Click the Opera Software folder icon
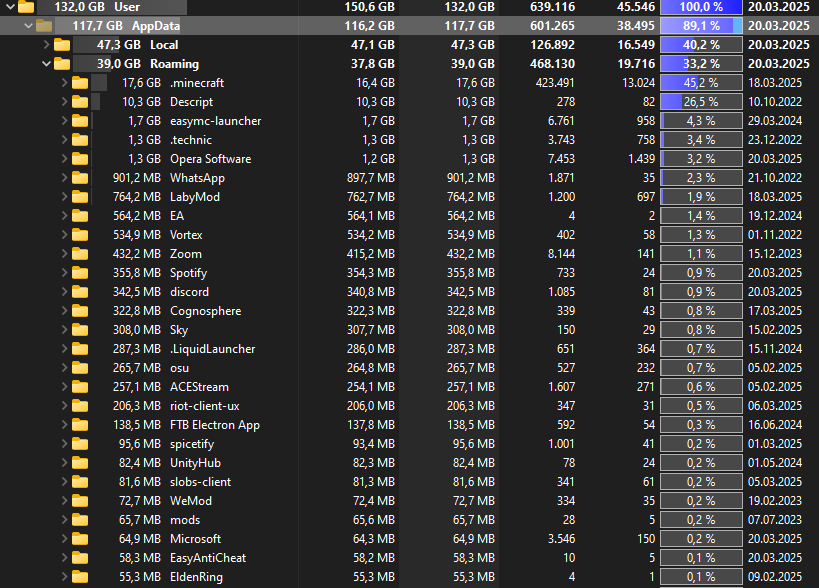 point(80,159)
